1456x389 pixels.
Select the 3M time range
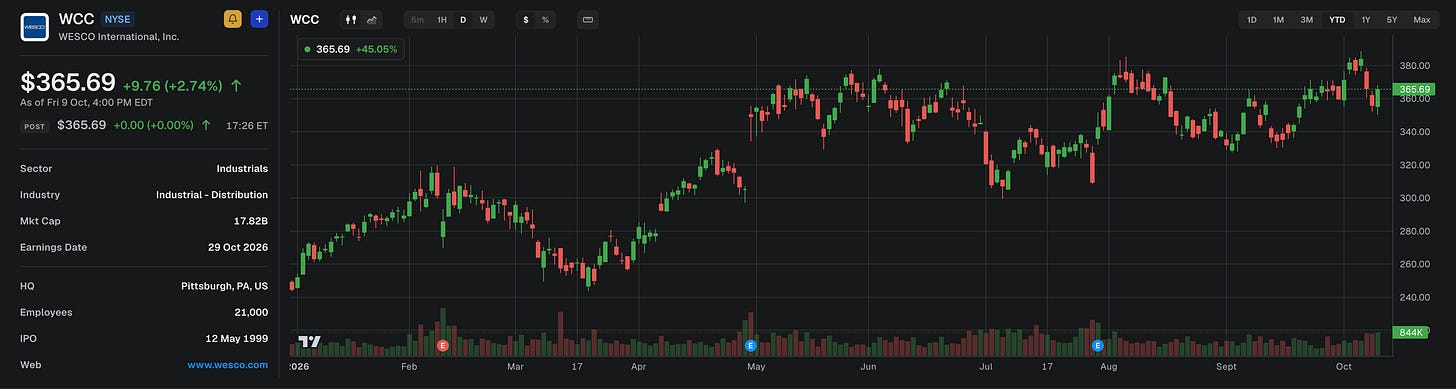point(1306,19)
